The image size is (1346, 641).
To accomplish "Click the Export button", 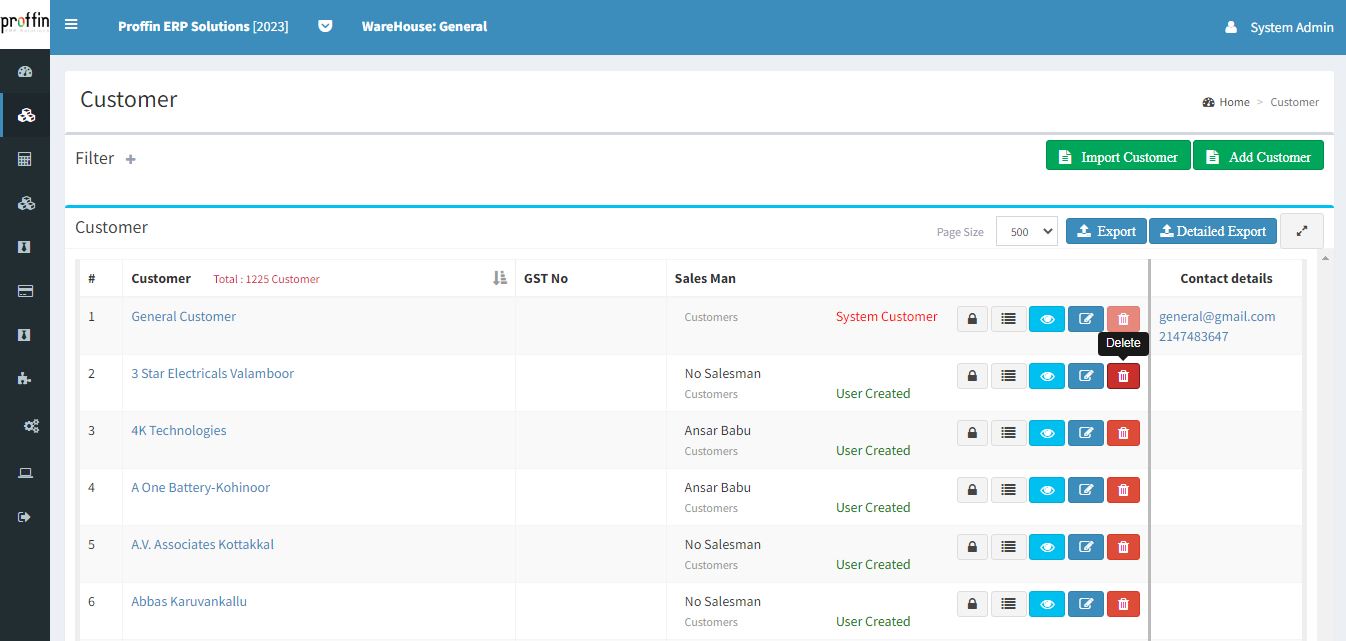I will (1106, 231).
